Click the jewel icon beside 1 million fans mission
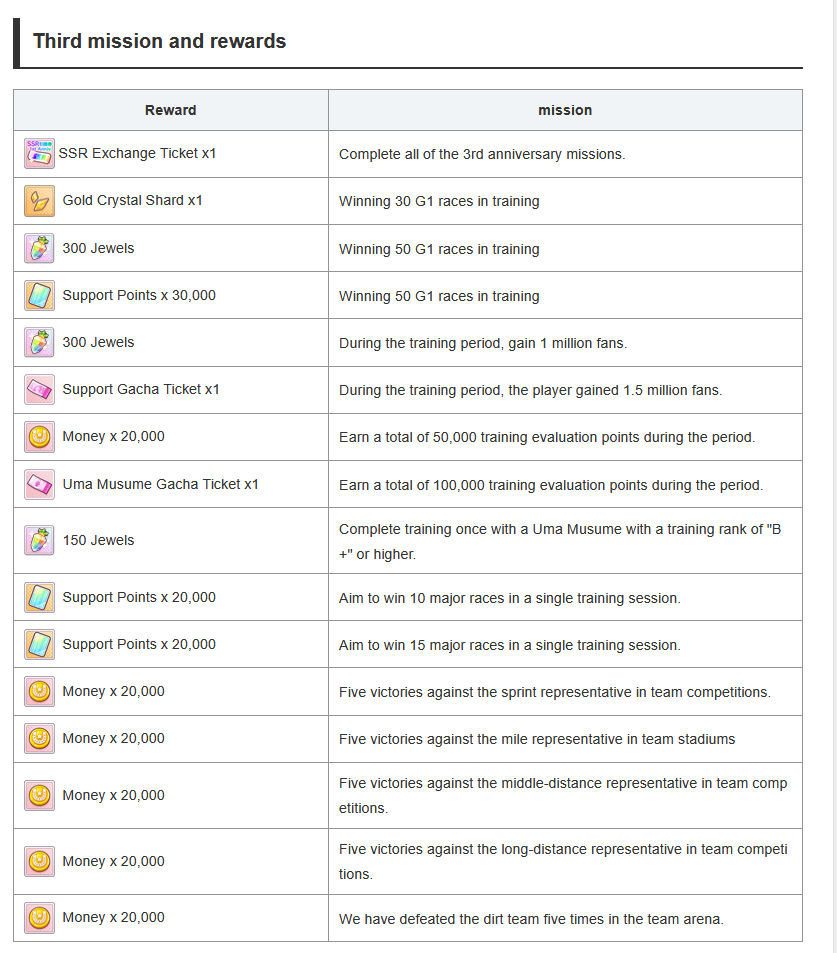 [x=40, y=342]
